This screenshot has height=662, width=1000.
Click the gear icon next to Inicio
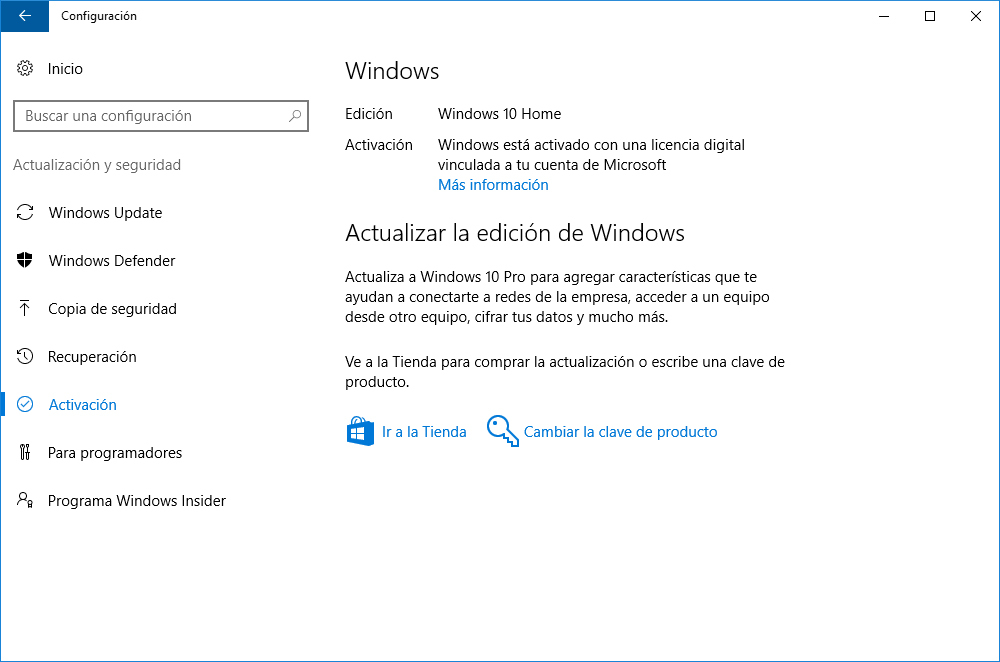[24, 68]
